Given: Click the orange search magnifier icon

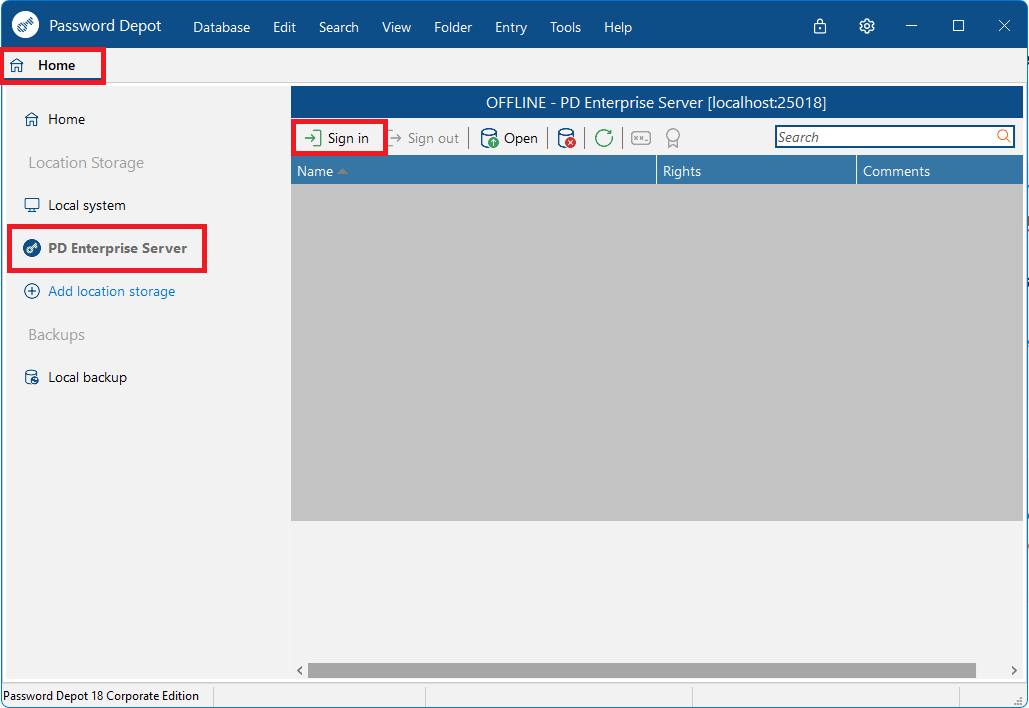Looking at the screenshot, I should pyautogui.click(x=1003, y=136).
